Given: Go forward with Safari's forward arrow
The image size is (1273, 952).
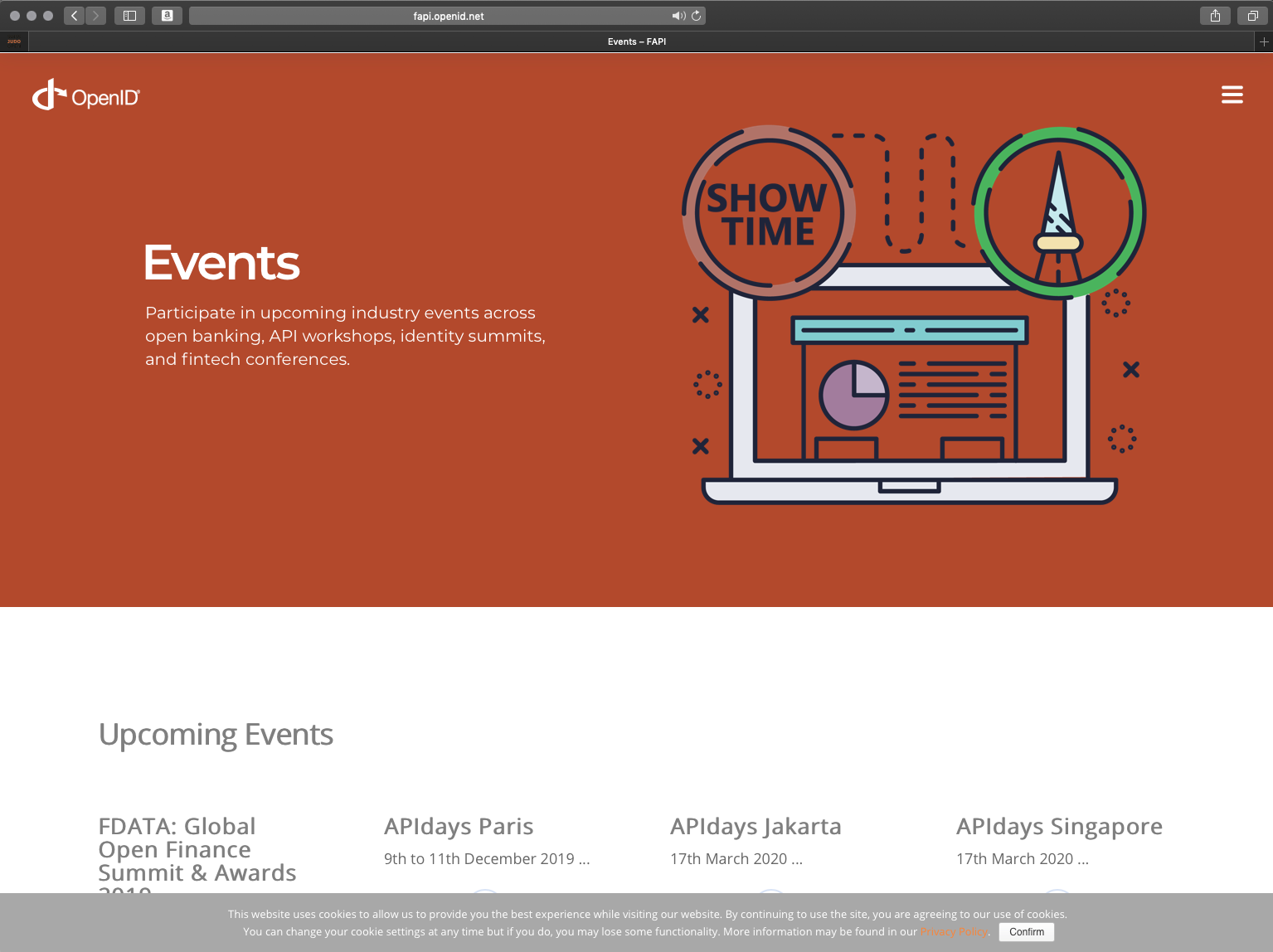Looking at the screenshot, I should tap(96, 16).
